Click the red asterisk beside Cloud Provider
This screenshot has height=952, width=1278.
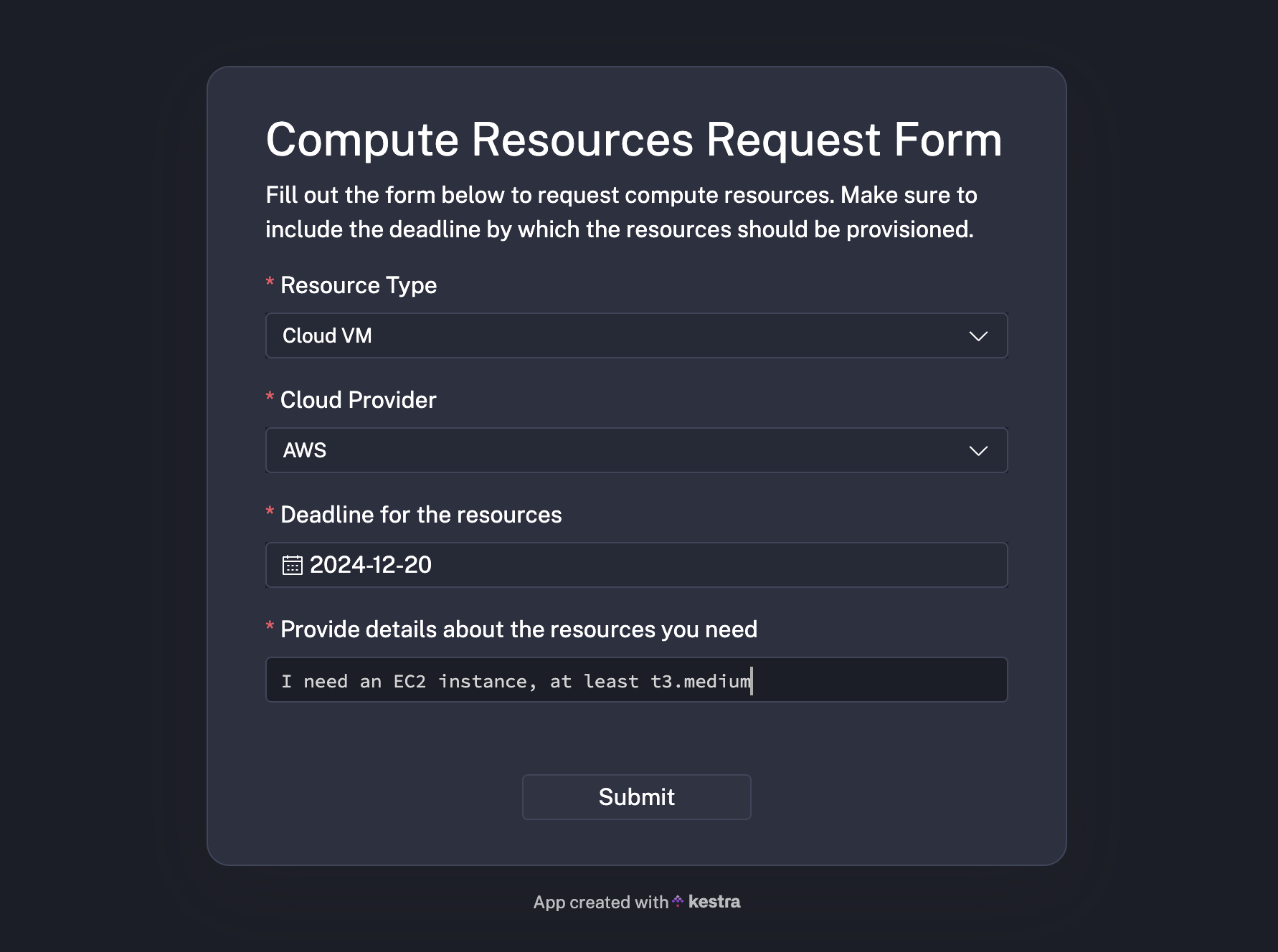[x=270, y=397]
